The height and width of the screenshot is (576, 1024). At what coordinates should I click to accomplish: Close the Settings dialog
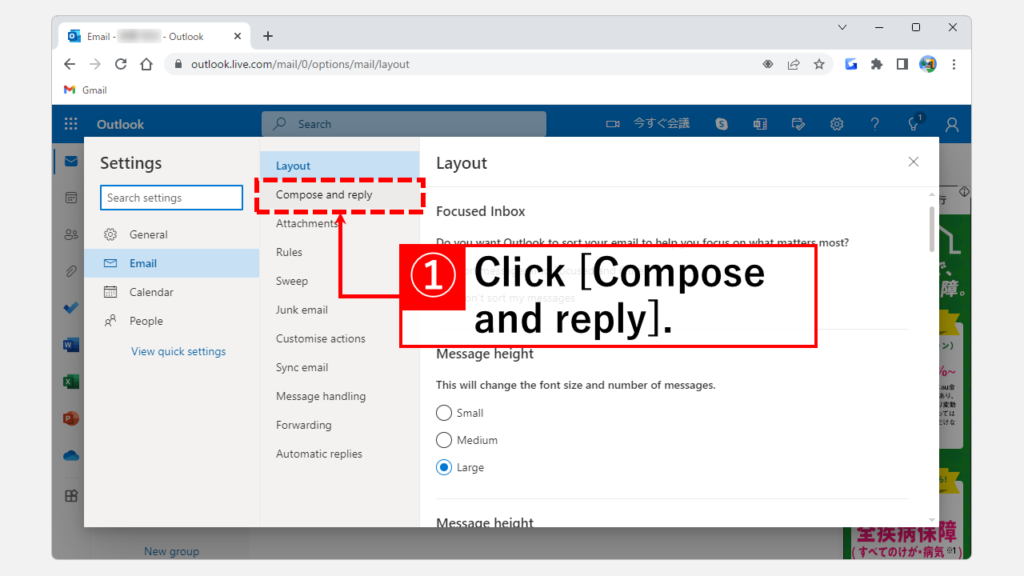[913, 162]
